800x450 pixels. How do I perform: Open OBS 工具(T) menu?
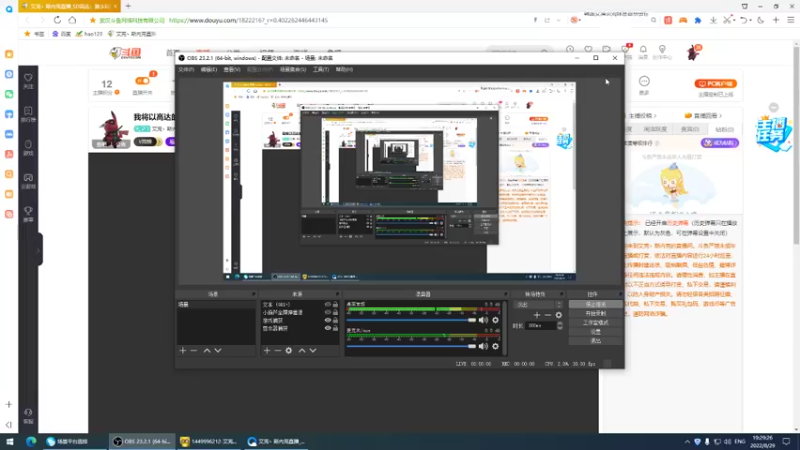pyautogui.click(x=321, y=69)
